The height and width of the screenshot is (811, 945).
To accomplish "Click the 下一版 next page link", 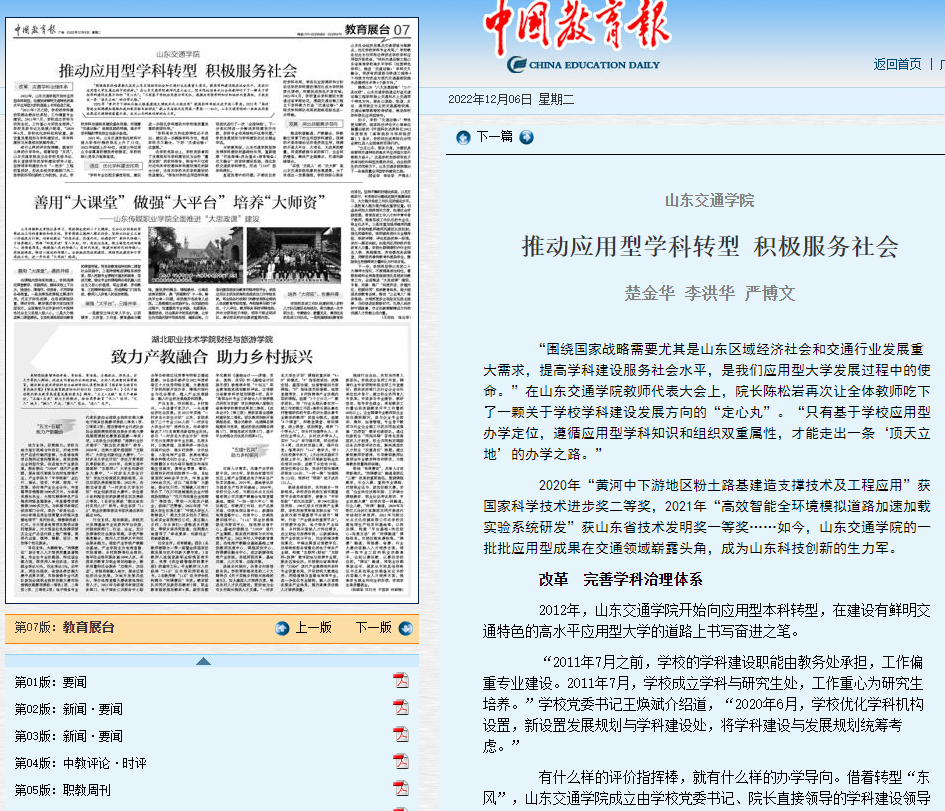I will (x=373, y=628).
